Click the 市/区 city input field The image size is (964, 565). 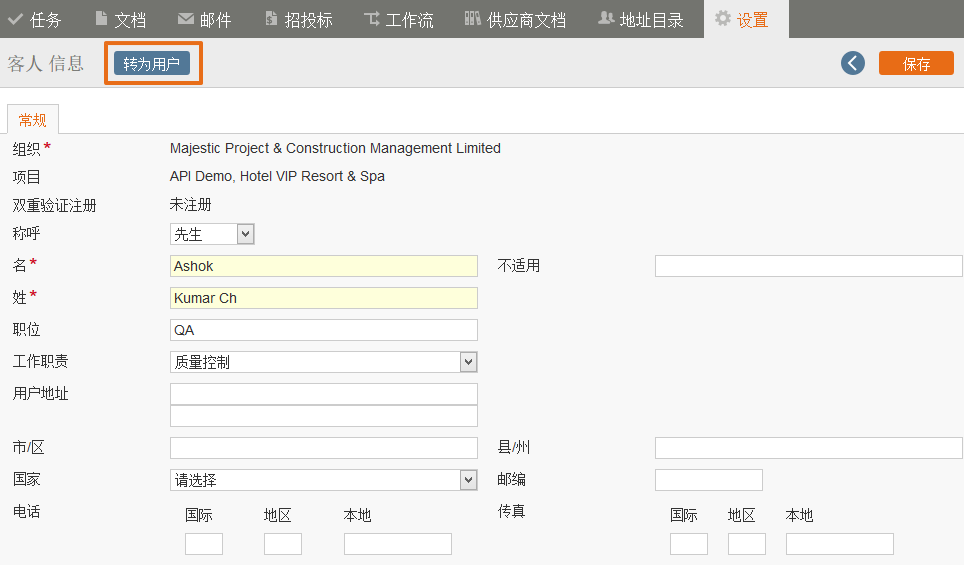pos(323,448)
